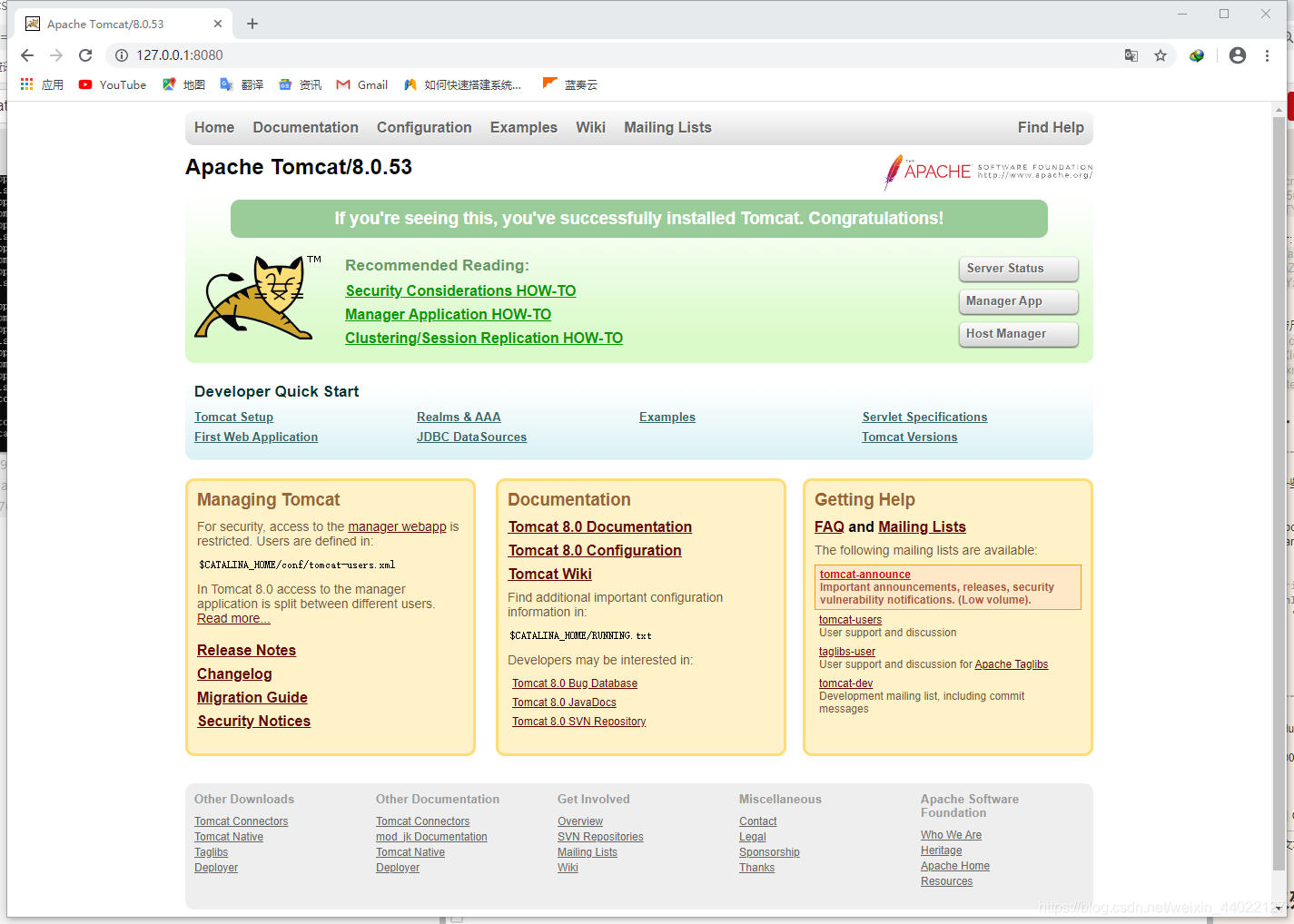The width and height of the screenshot is (1294, 924).
Task: Click the translate page icon
Action: pos(1131,55)
